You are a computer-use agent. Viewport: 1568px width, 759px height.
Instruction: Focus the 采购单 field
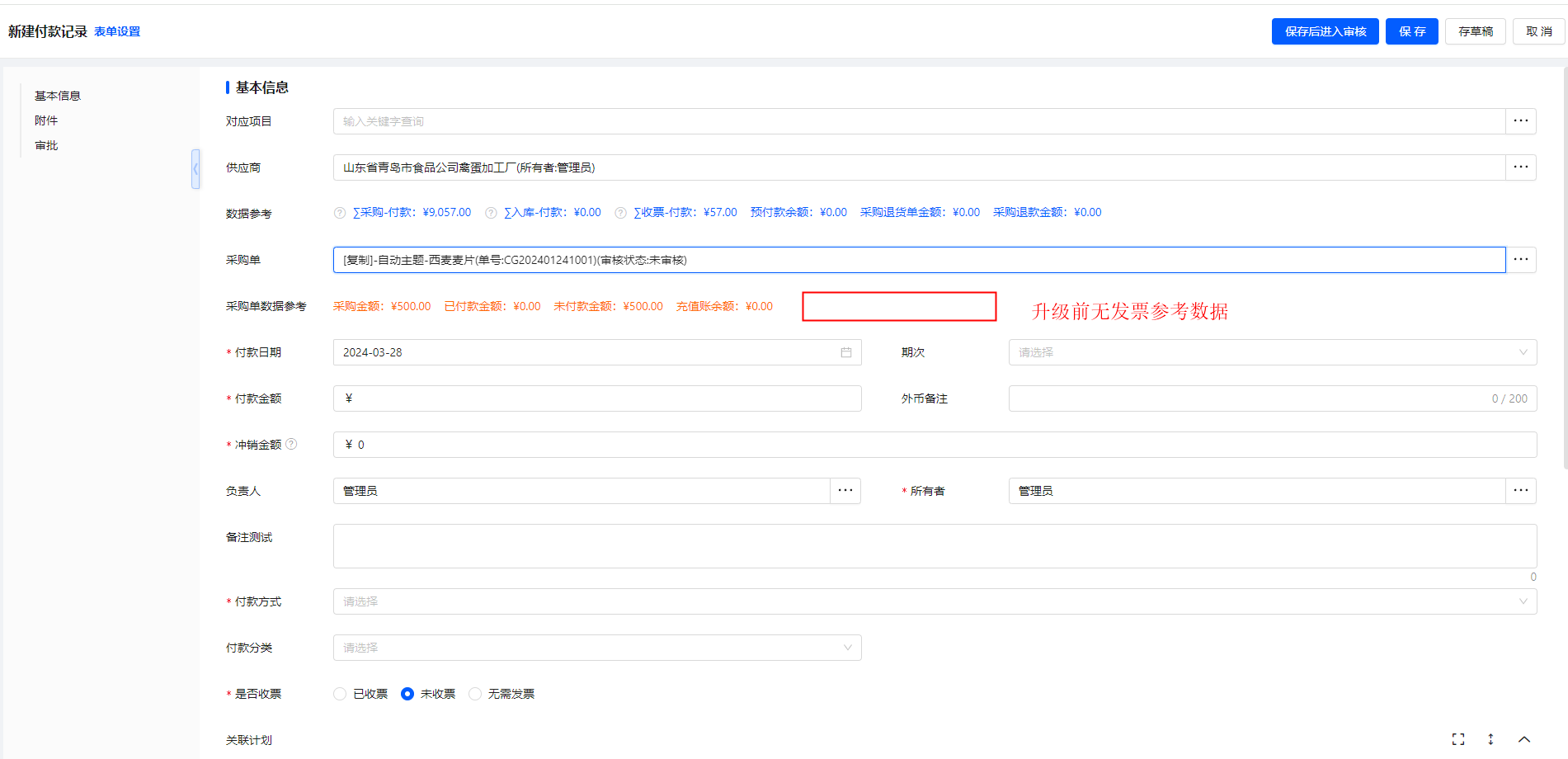tap(919, 260)
